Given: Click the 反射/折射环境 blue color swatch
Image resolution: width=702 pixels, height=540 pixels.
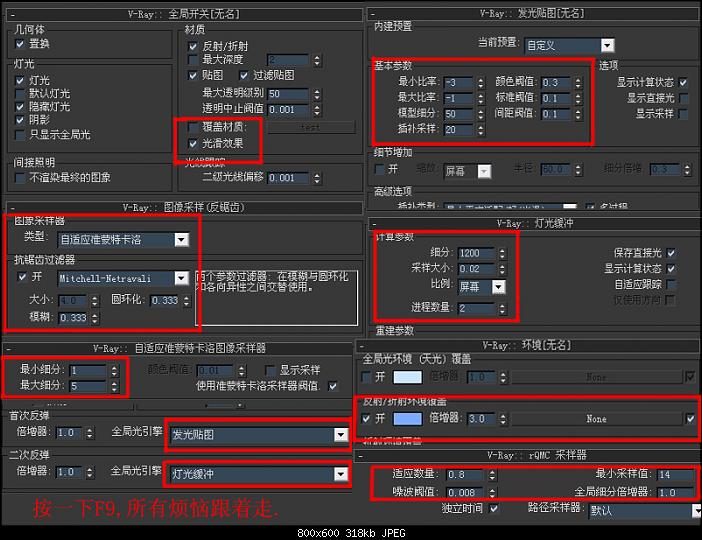Looking at the screenshot, I should click(407, 419).
